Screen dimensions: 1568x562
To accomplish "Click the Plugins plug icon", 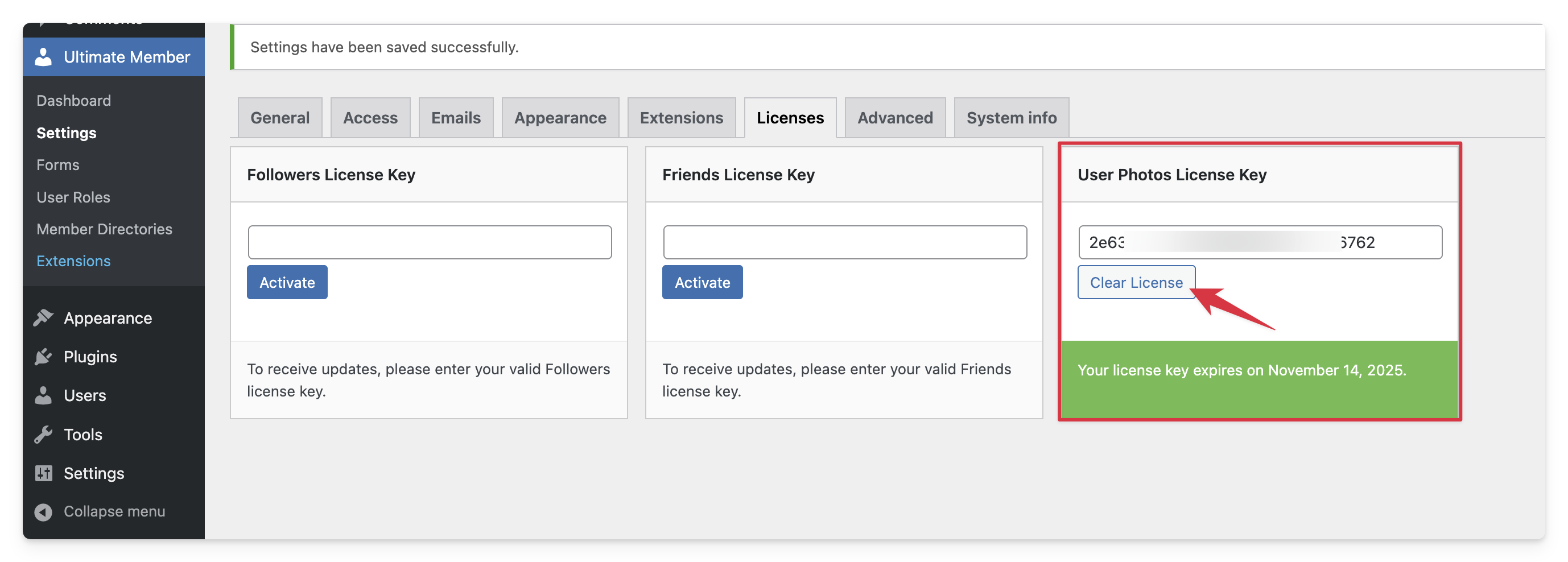I will 43,357.
